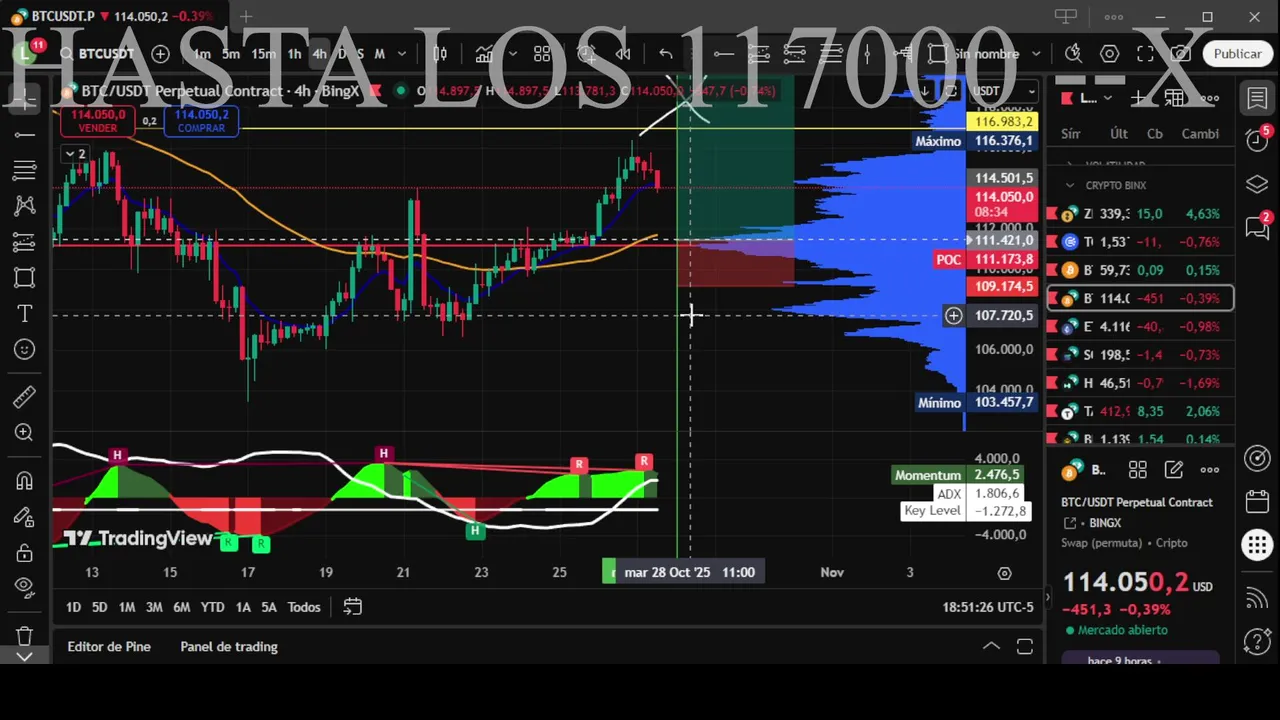Select the crosshair cursor tool
This screenshot has width=1280, height=720.
tap(25, 99)
